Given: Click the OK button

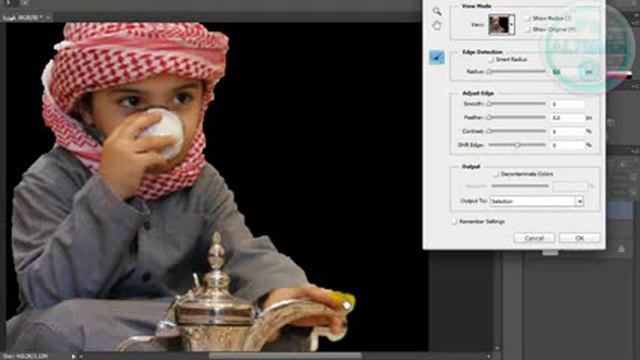Looking at the screenshot, I should 579,238.
